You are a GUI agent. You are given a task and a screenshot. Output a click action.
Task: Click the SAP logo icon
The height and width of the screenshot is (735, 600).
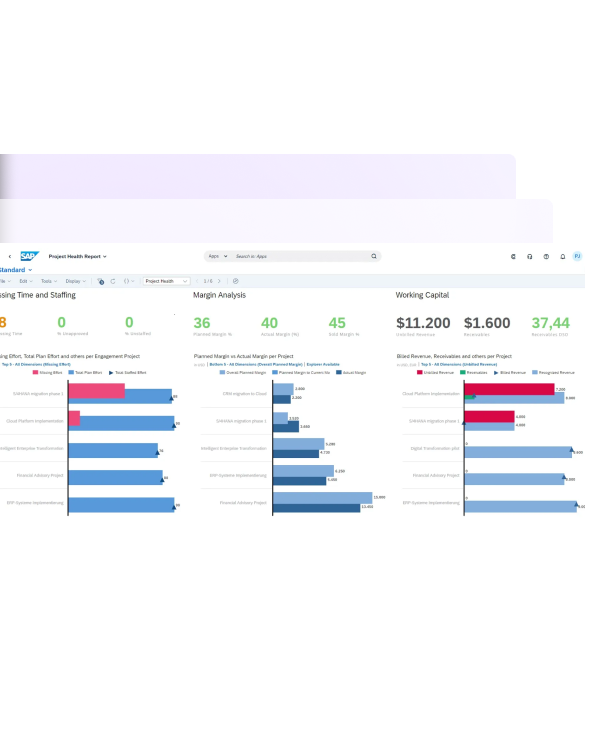pos(28,256)
